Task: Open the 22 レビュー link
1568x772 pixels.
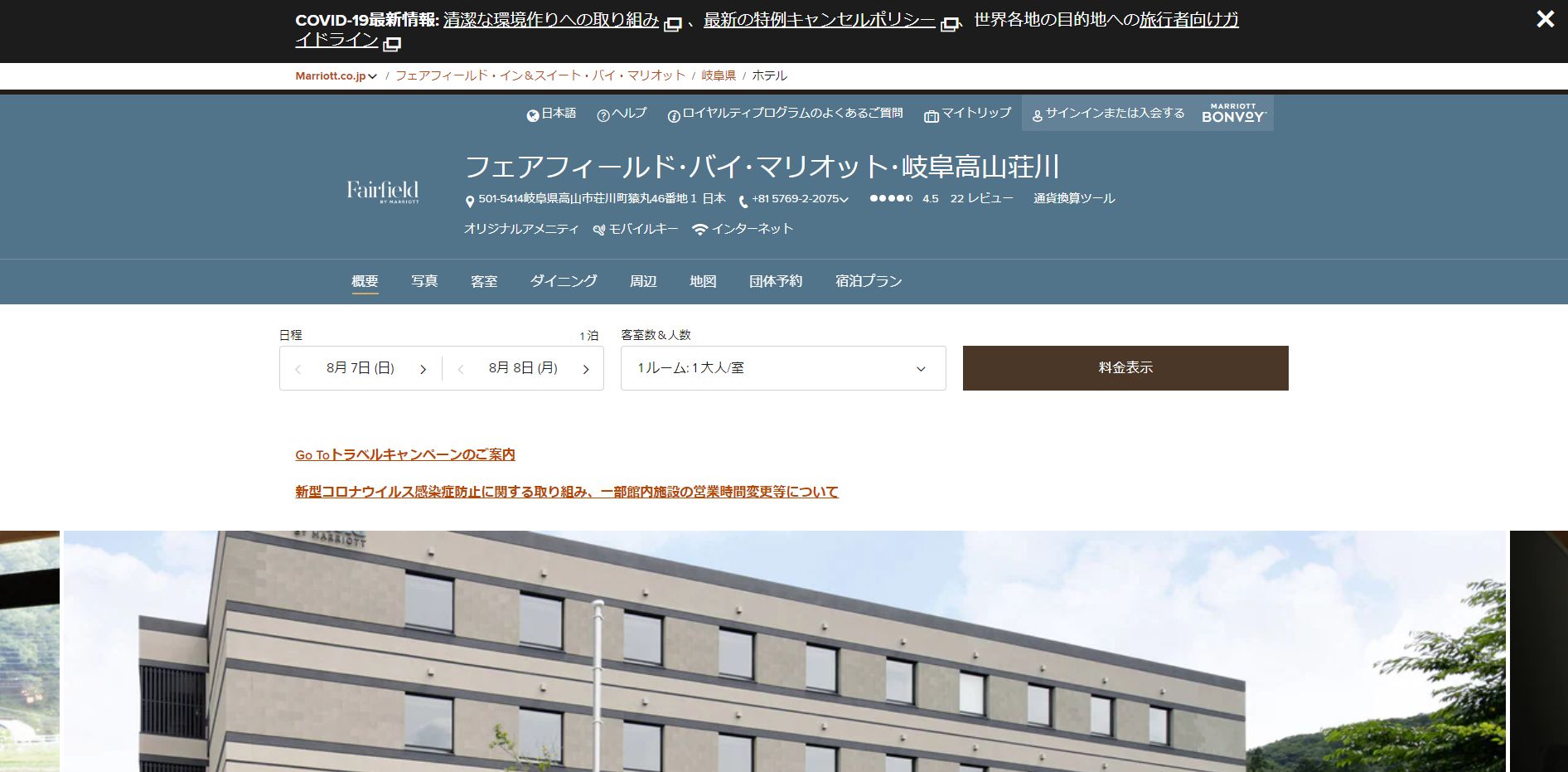Action: [981, 198]
